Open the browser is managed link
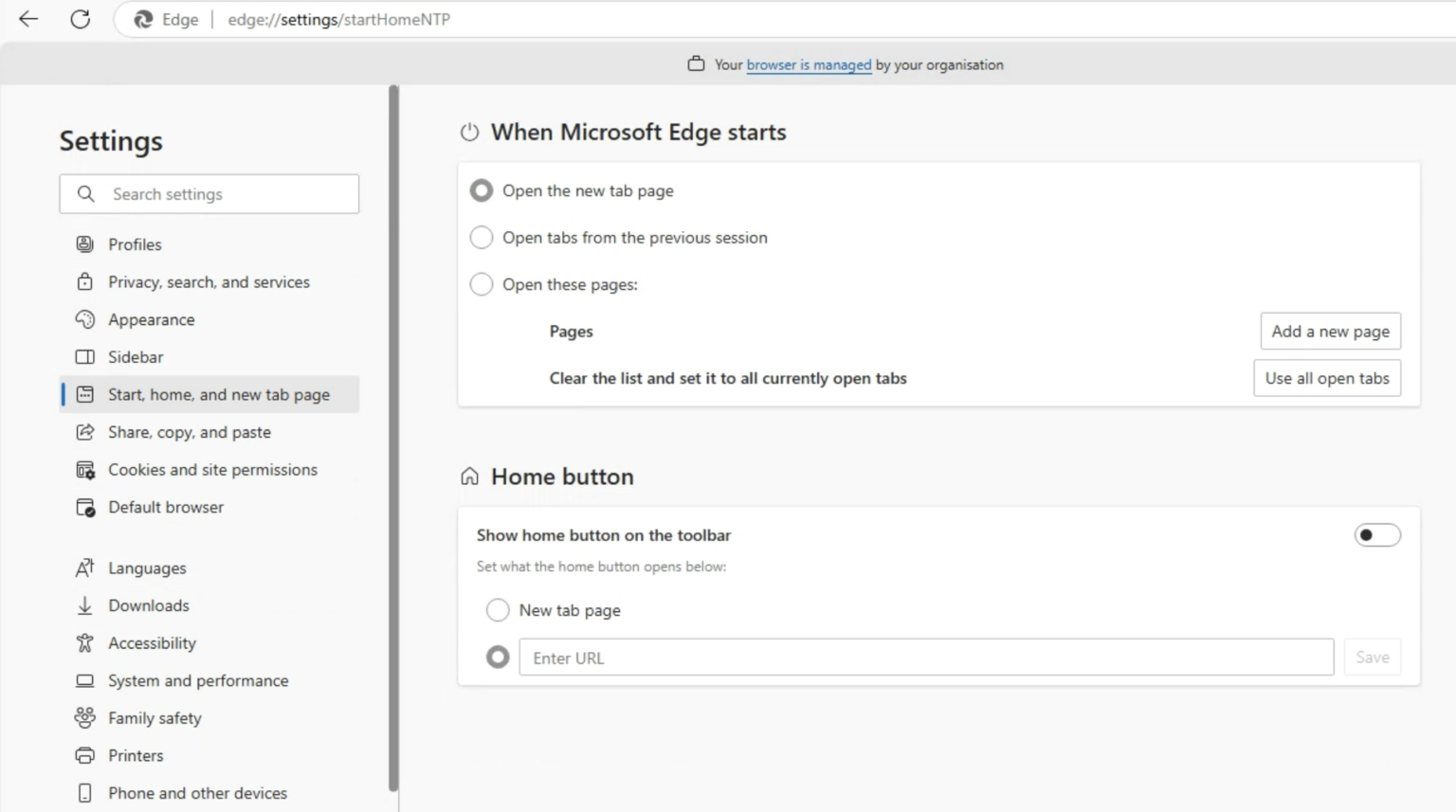The image size is (1456, 812). 809,64
